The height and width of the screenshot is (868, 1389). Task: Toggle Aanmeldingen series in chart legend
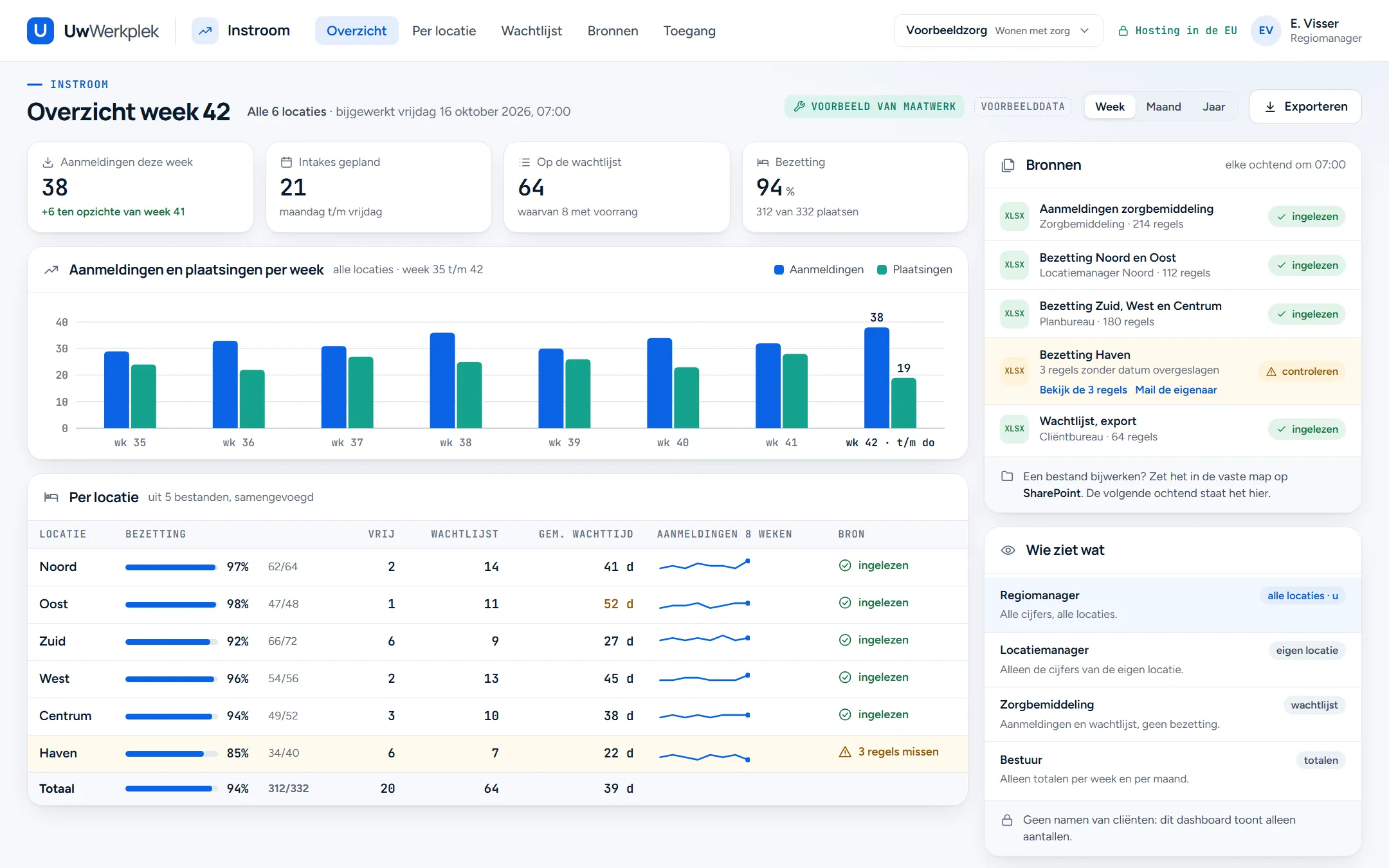point(819,269)
